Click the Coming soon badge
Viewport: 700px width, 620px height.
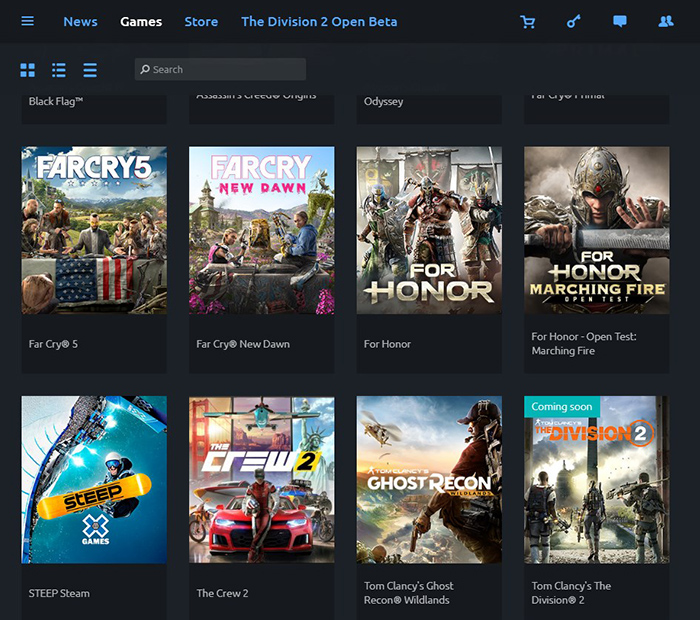click(x=562, y=407)
